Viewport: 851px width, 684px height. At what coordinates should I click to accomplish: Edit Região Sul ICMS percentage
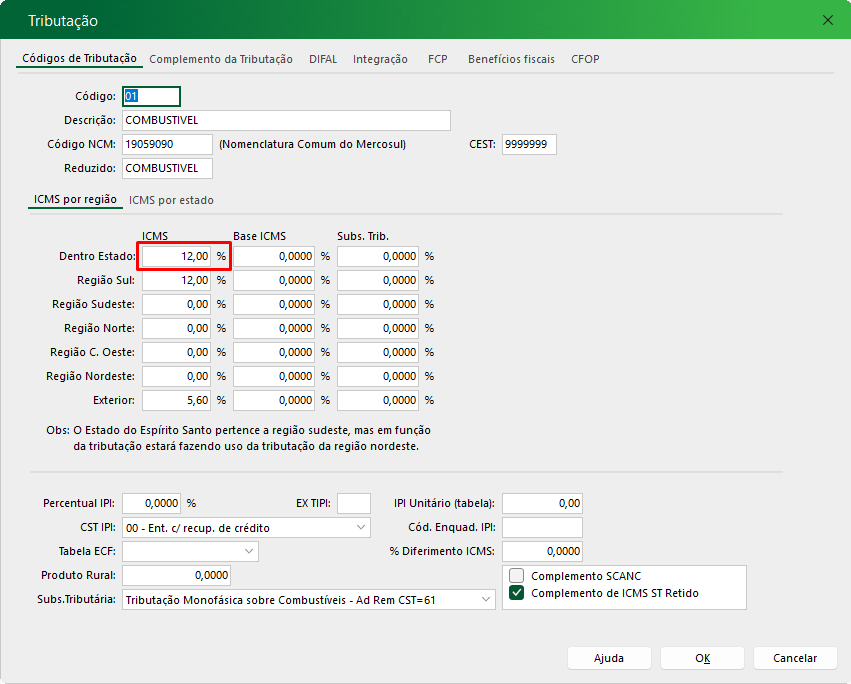pyautogui.click(x=176, y=280)
